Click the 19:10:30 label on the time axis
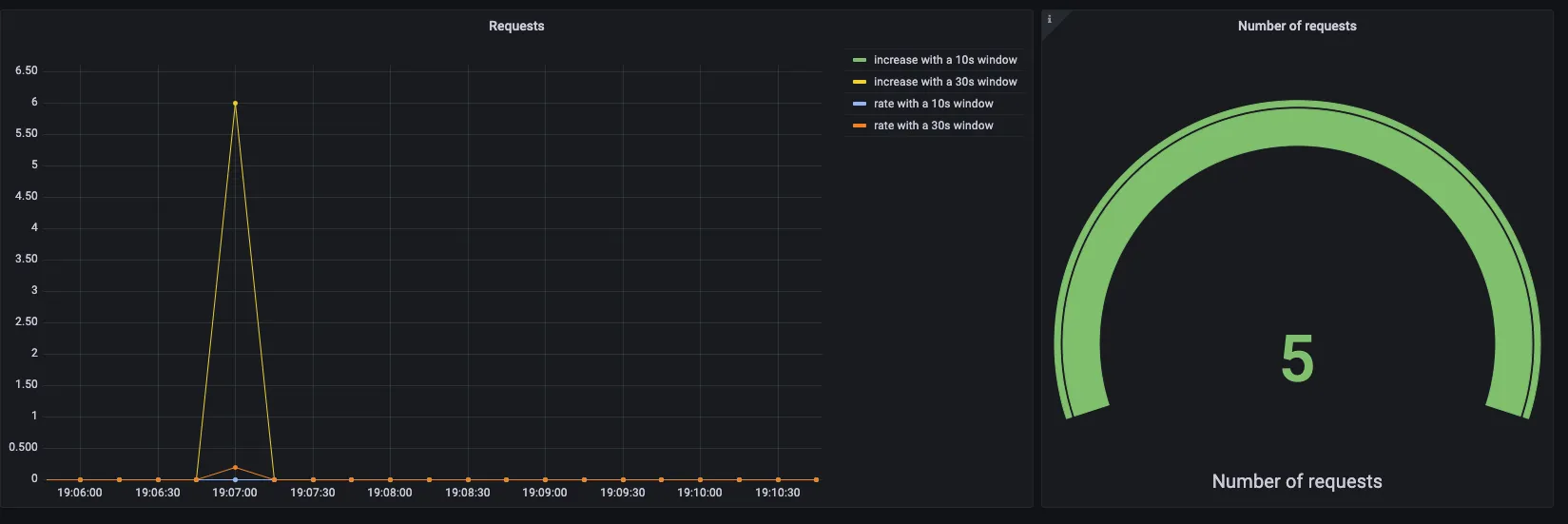Image resolution: width=1568 pixels, height=524 pixels. coord(778,493)
